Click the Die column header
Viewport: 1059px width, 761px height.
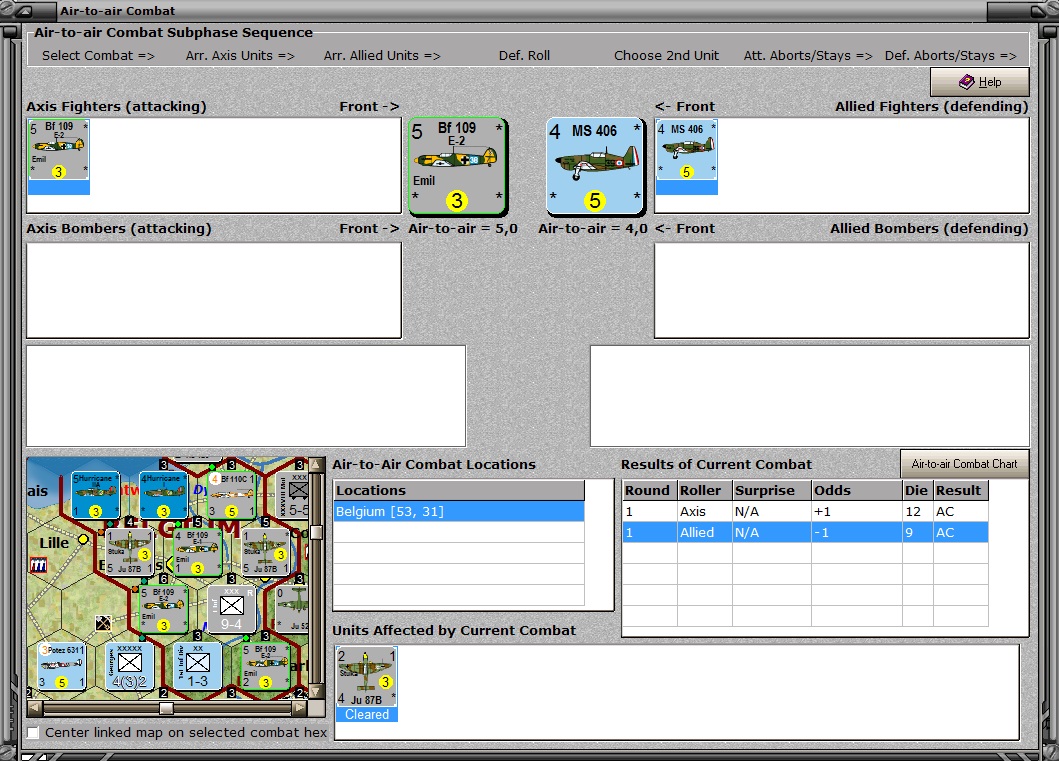pos(917,490)
